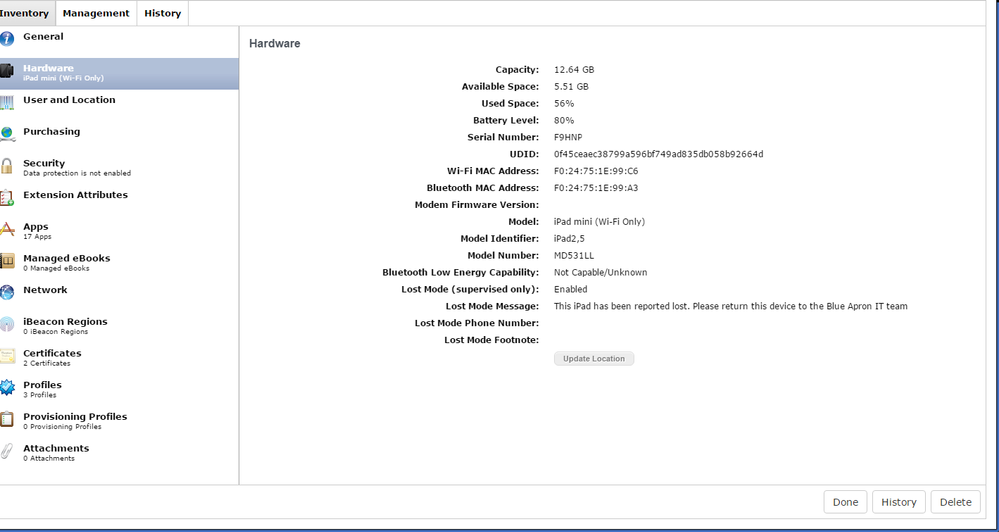Click the Wi-Fi MAC address F0:24:75:1E:99:C6
999x532 pixels.
[x=596, y=171]
